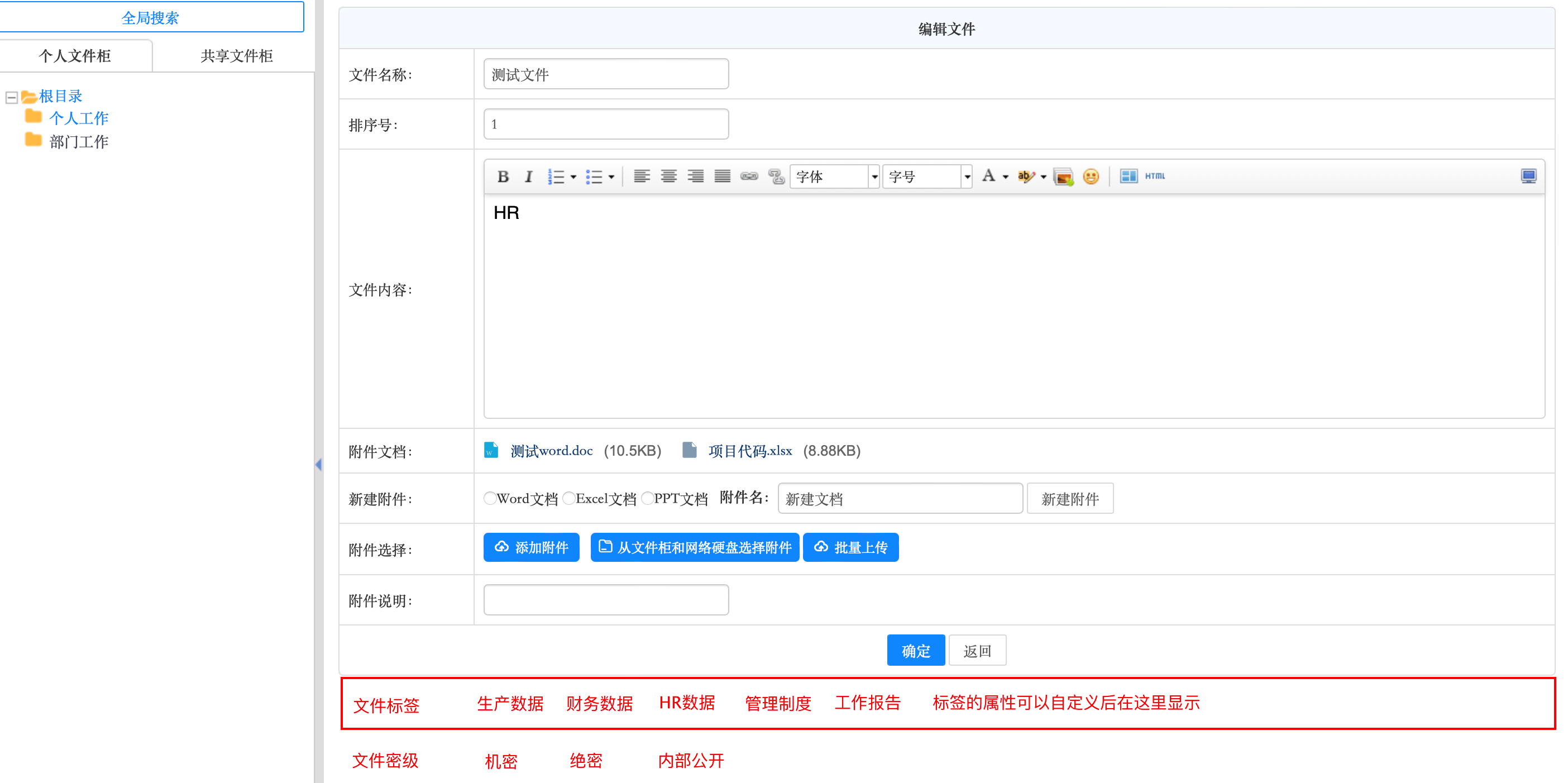Switch to the 个人文件柜 tab

pyautogui.click(x=75, y=56)
